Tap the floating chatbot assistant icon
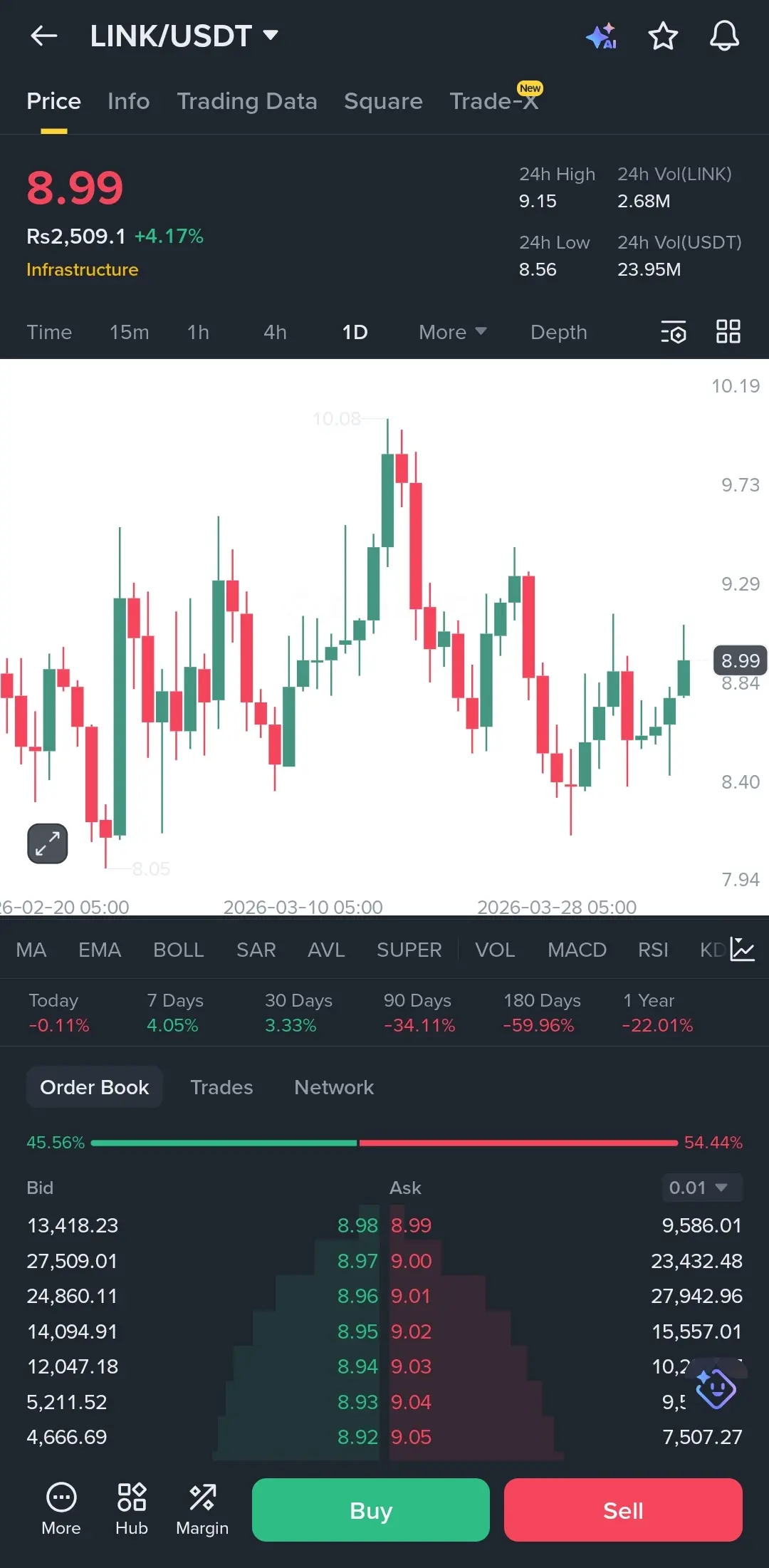Screen dimensions: 769x1568 (716, 1388)
